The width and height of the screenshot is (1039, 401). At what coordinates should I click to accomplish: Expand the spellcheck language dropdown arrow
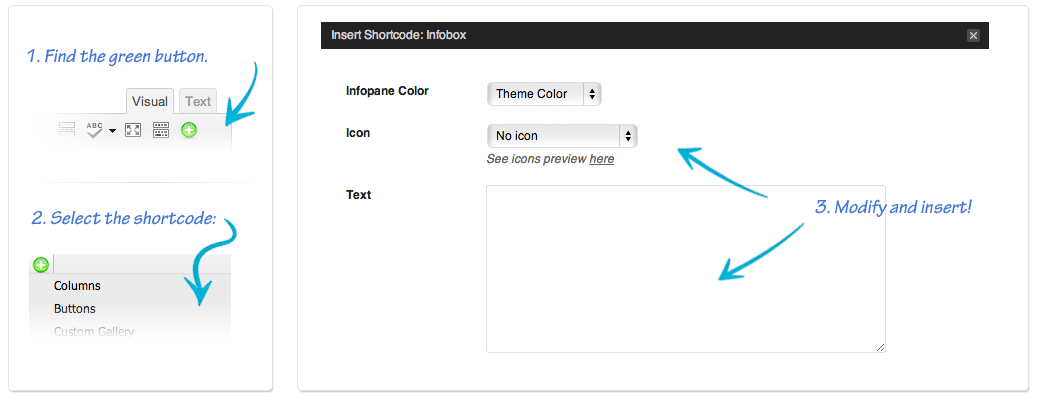[112, 131]
